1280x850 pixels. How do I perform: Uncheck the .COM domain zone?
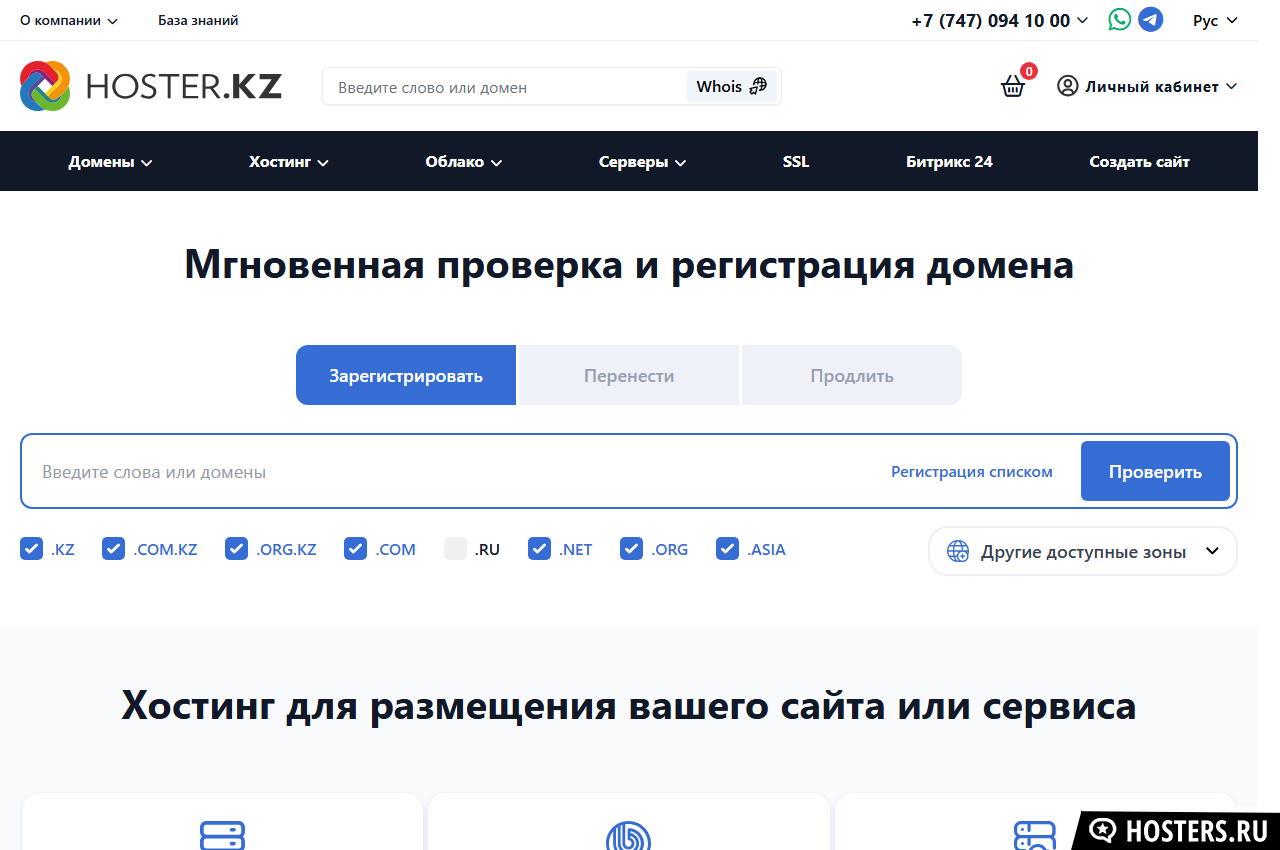[x=356, y=549]
